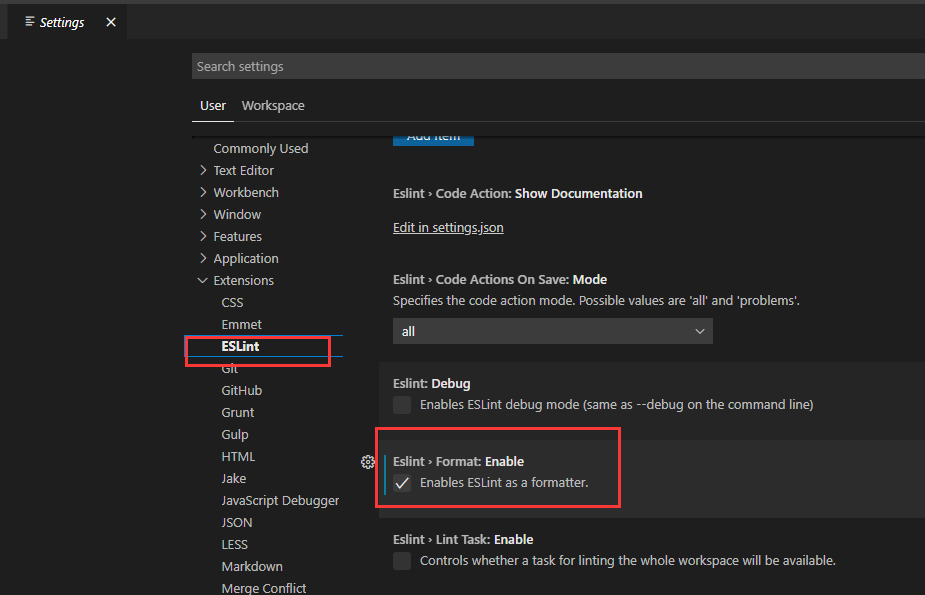Select Markdown settings

251,566
